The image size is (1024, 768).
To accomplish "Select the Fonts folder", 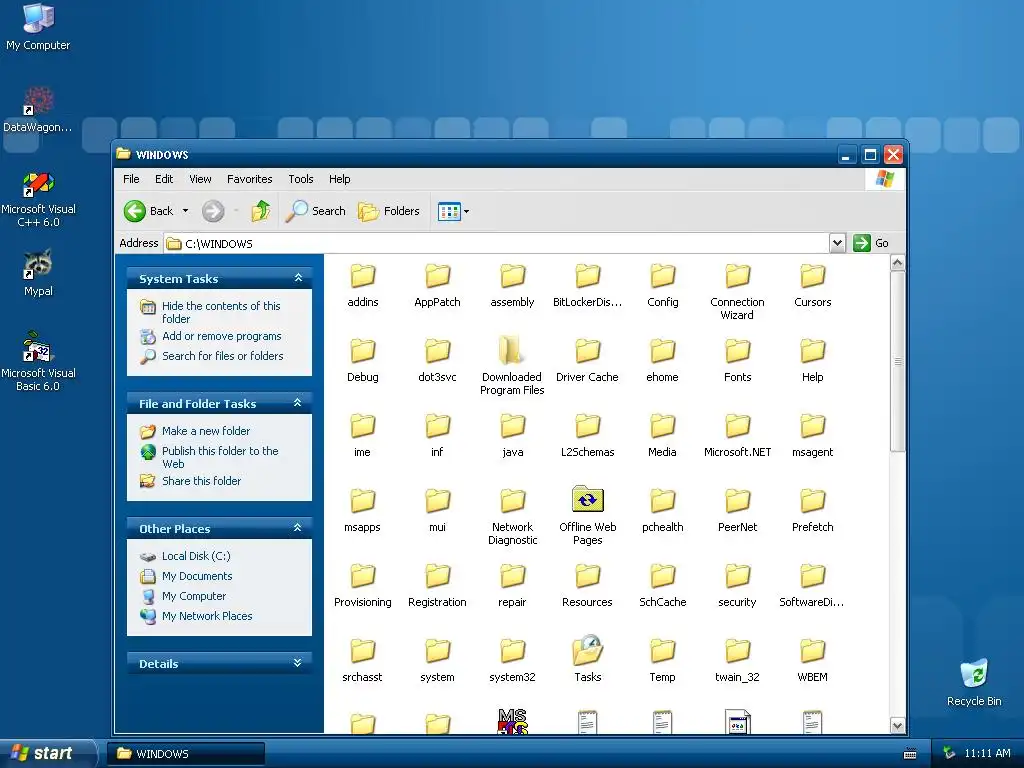I will (737, 360).
